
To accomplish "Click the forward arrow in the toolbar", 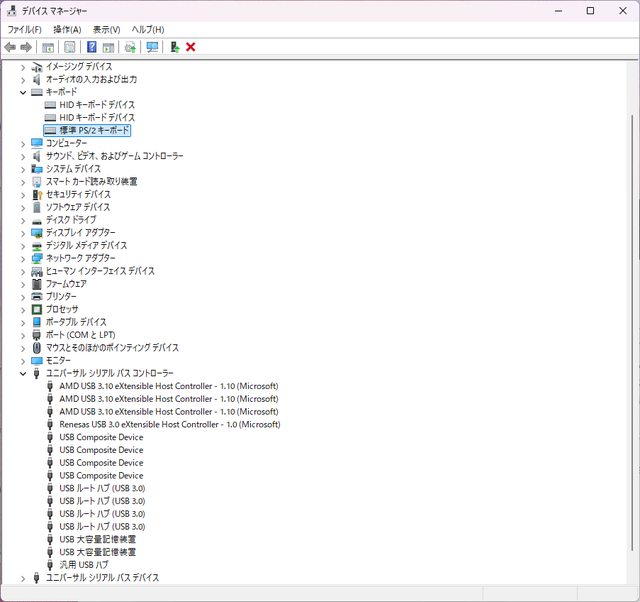I will coord(26,47).
